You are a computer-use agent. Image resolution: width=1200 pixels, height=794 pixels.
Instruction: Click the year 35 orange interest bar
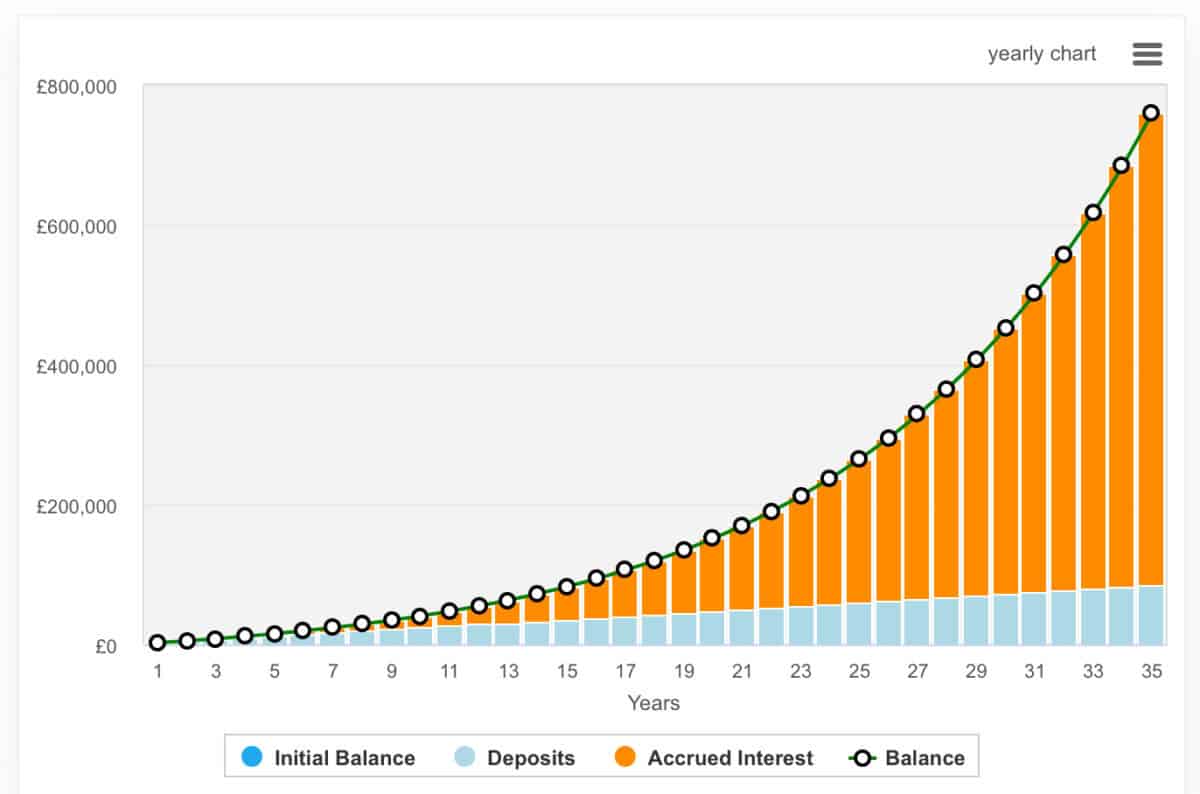(x=1151, y=350)
